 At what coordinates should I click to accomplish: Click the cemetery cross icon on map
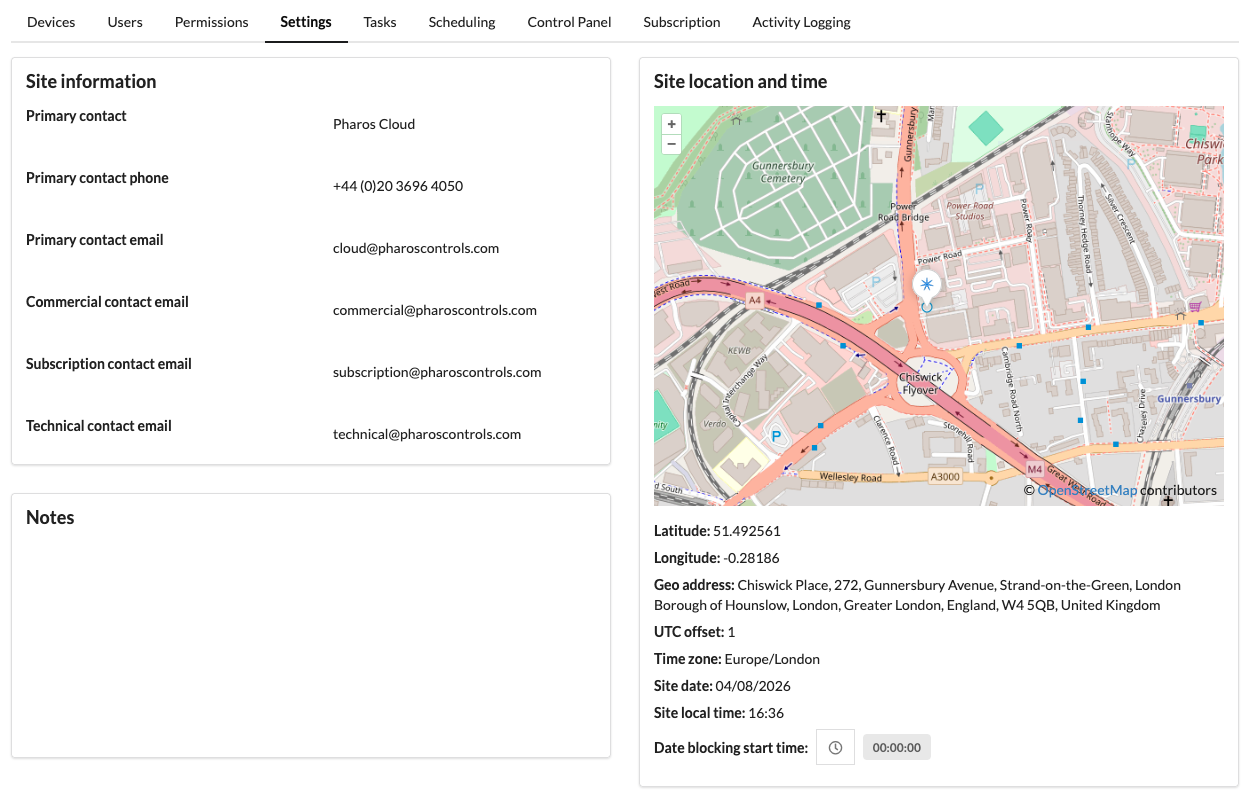click(x=881, y=115)
